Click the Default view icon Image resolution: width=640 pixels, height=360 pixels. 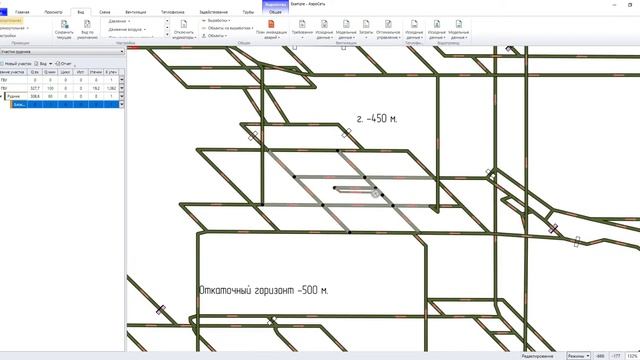click(87, 24)
